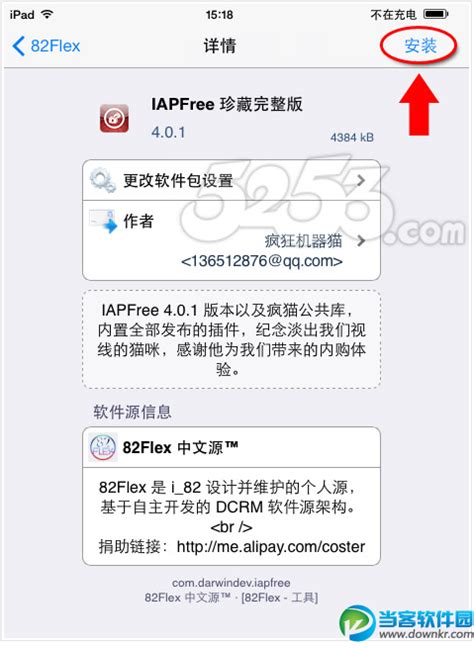Viewport: 474px width, 648px height.
Task: Tap the Wi-Fi status icon
Action: pos(47,14)
